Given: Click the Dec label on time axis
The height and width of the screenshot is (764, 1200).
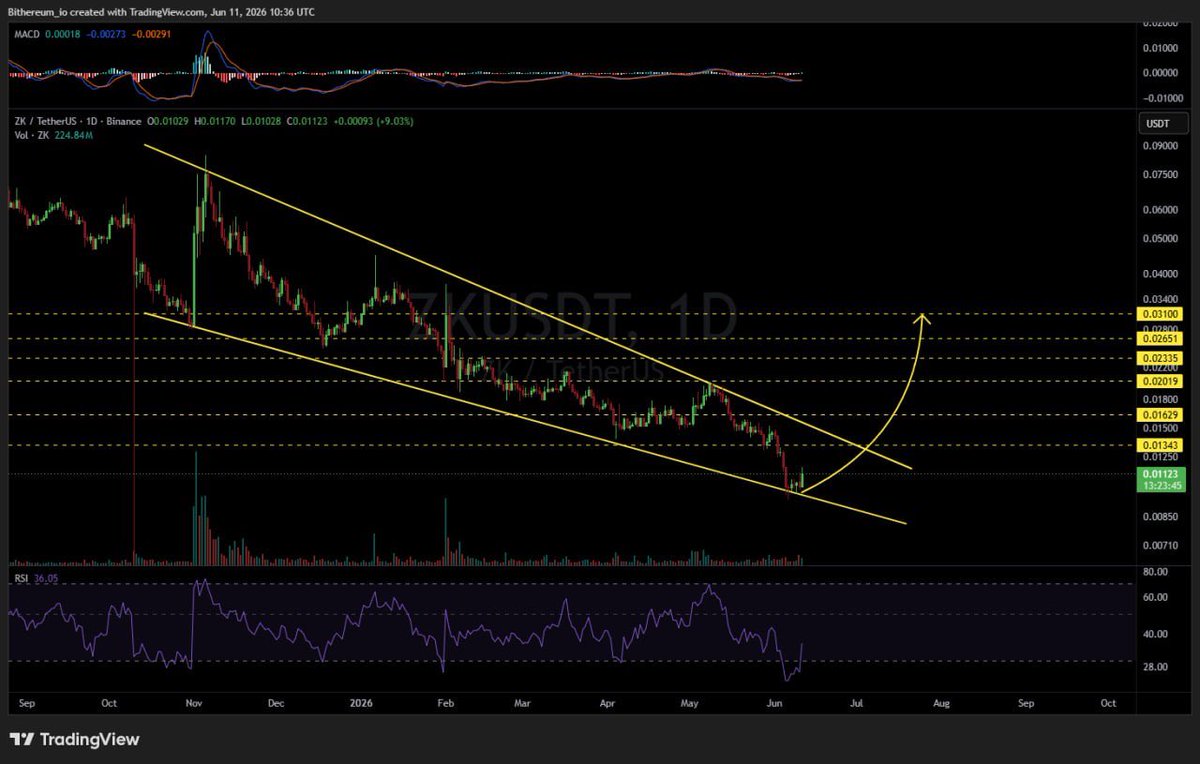Looking at the screenshot, I should [276, 704].
